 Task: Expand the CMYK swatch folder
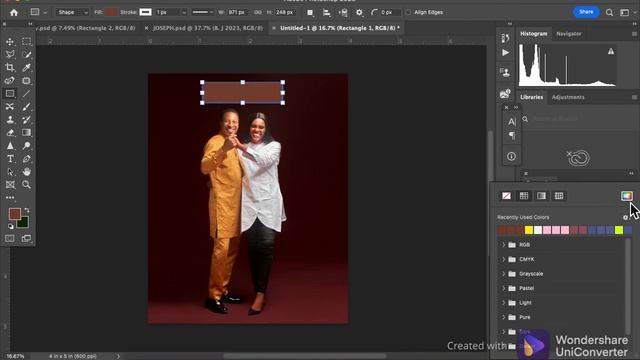(x=503, y=259)
